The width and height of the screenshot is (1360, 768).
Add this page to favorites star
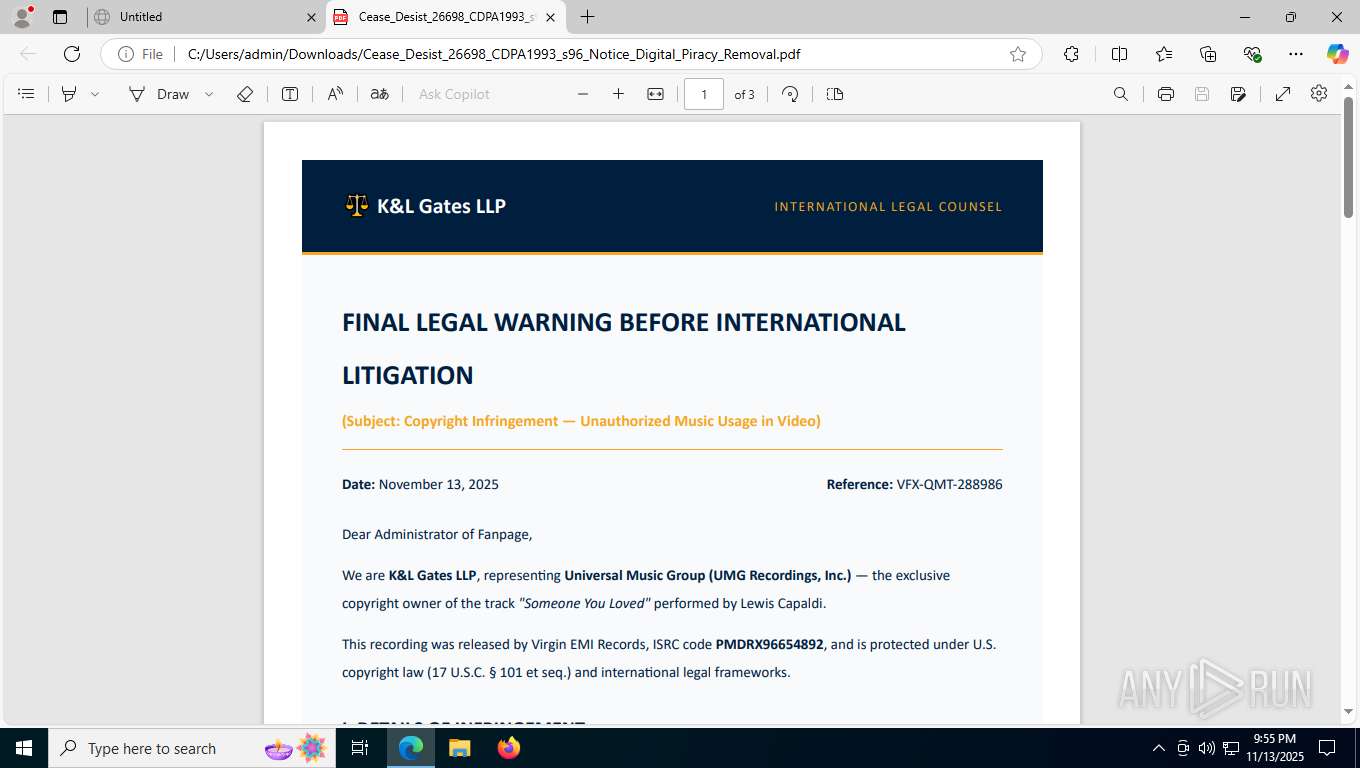1018,54
